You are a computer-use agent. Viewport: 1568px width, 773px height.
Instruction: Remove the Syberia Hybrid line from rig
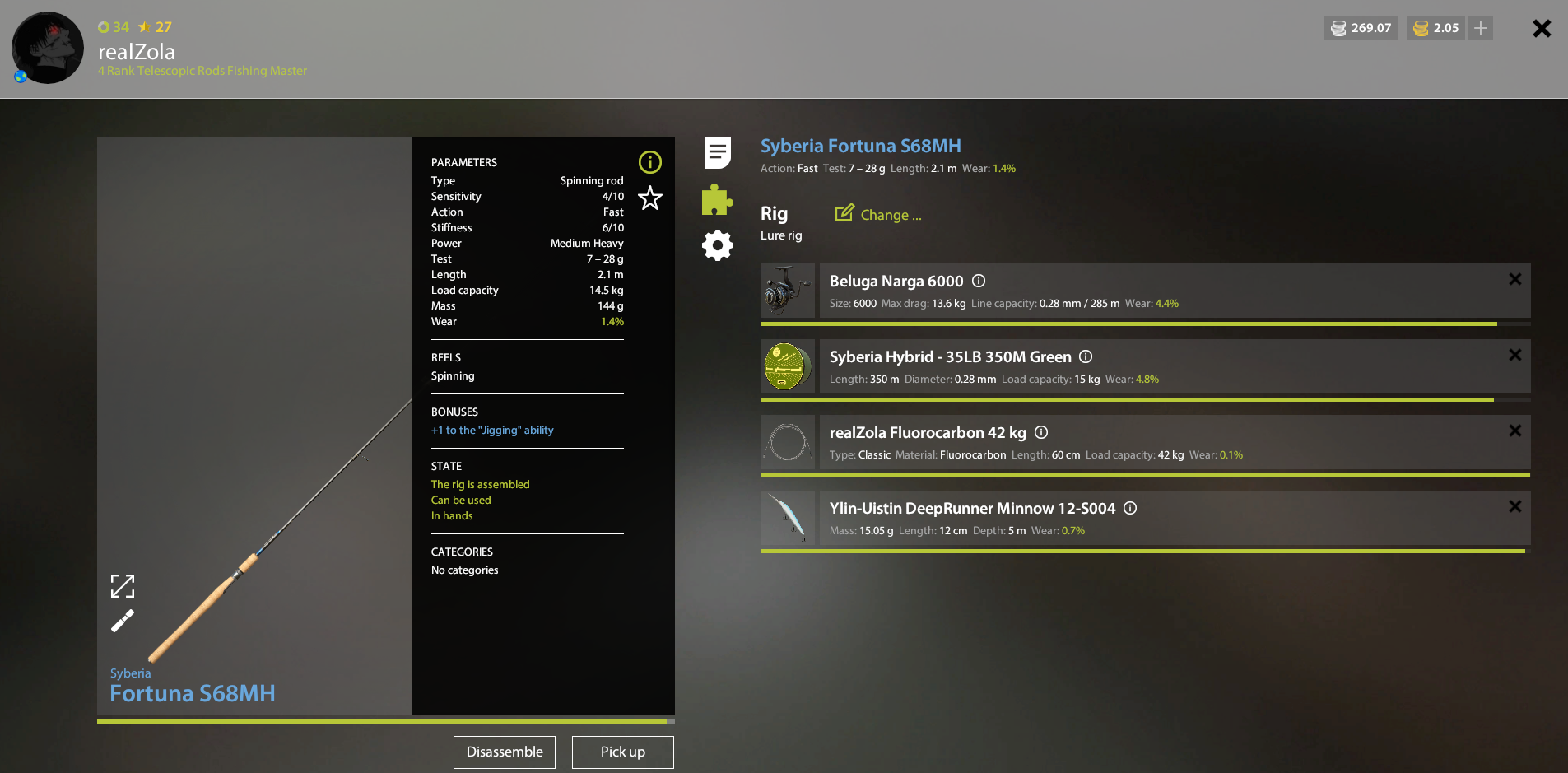click(x=1514, y=355)
